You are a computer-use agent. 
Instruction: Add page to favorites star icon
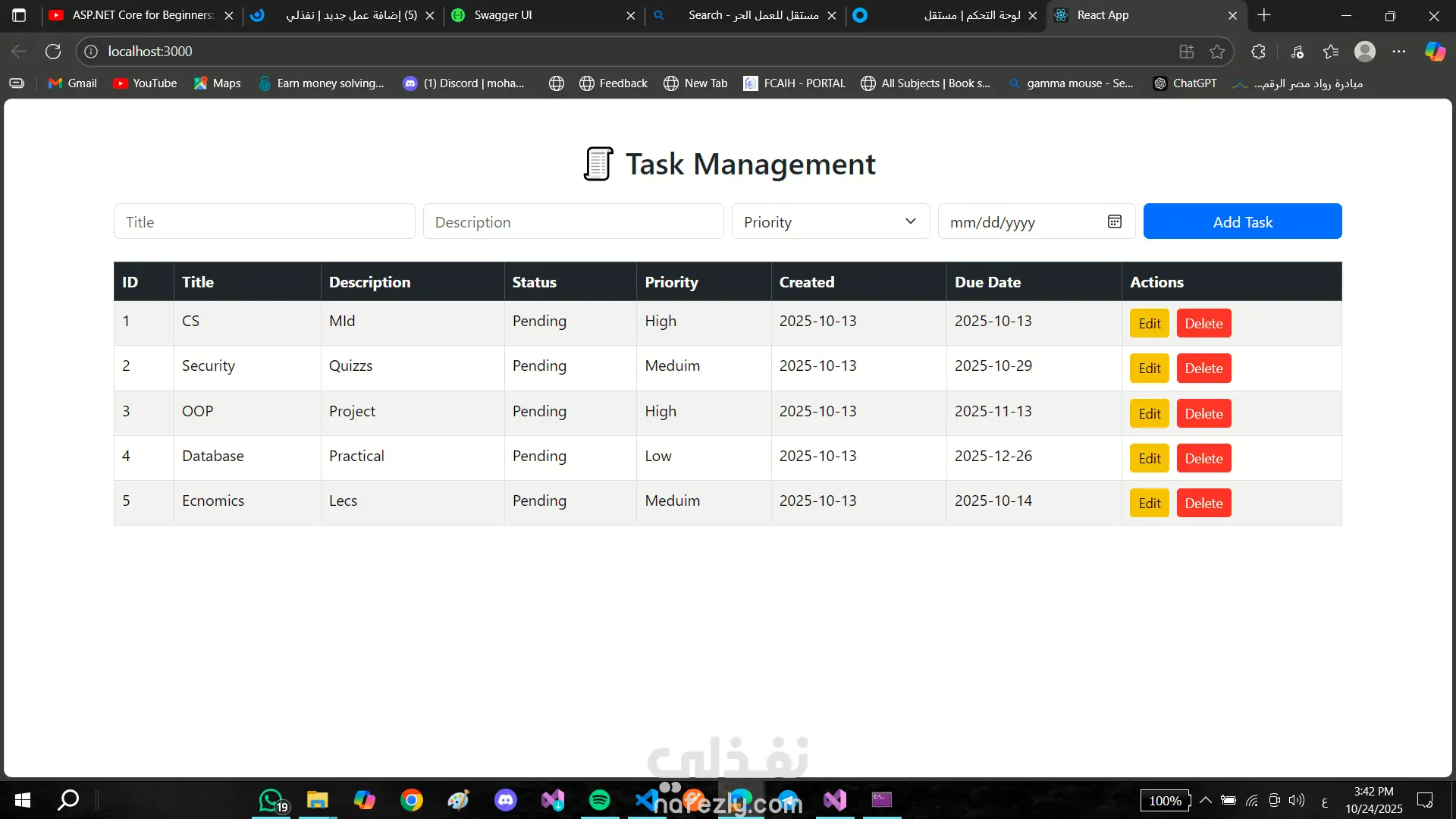click(x=1217, y=52)
